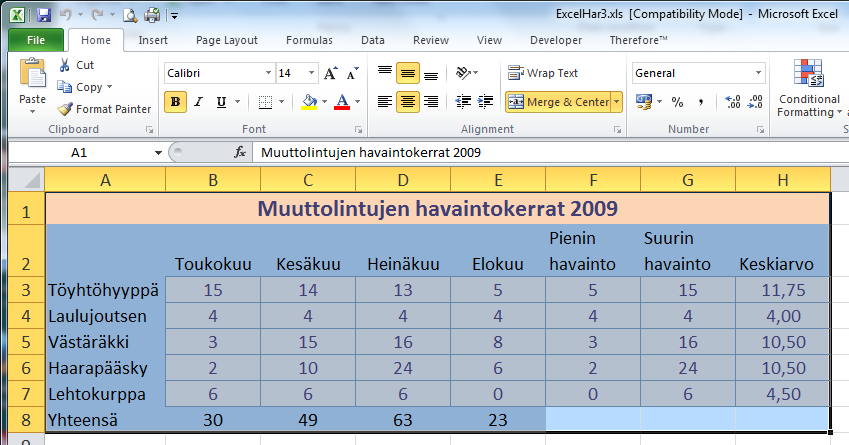Image resolution: width=849 pixels, height=445 pixels.
Task: Click the Save icon in quick access toolbar
Action: point(43,15)
